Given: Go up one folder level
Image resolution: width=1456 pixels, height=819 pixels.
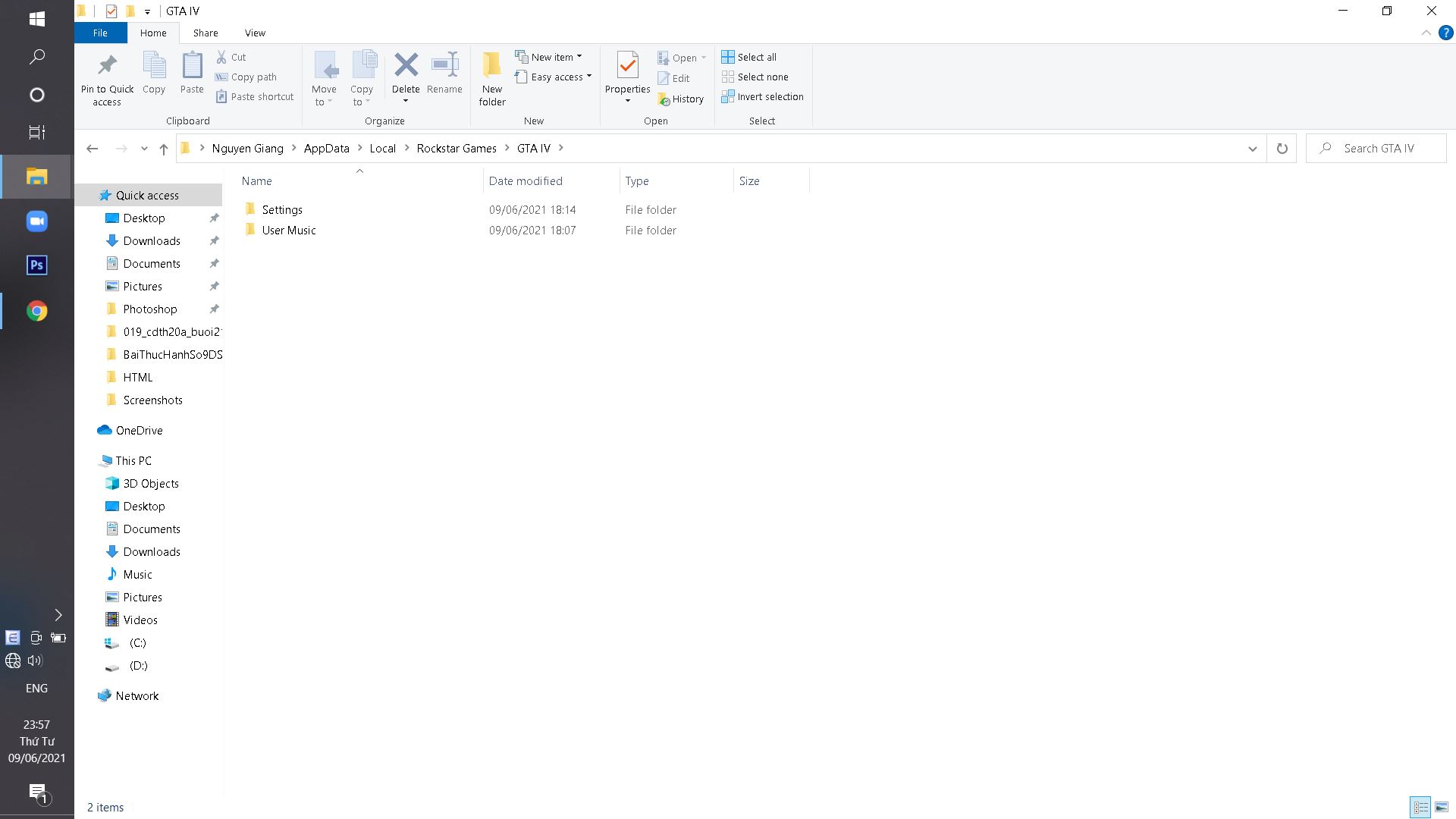Looking at the screenshot, I should (x=163, y=149).
